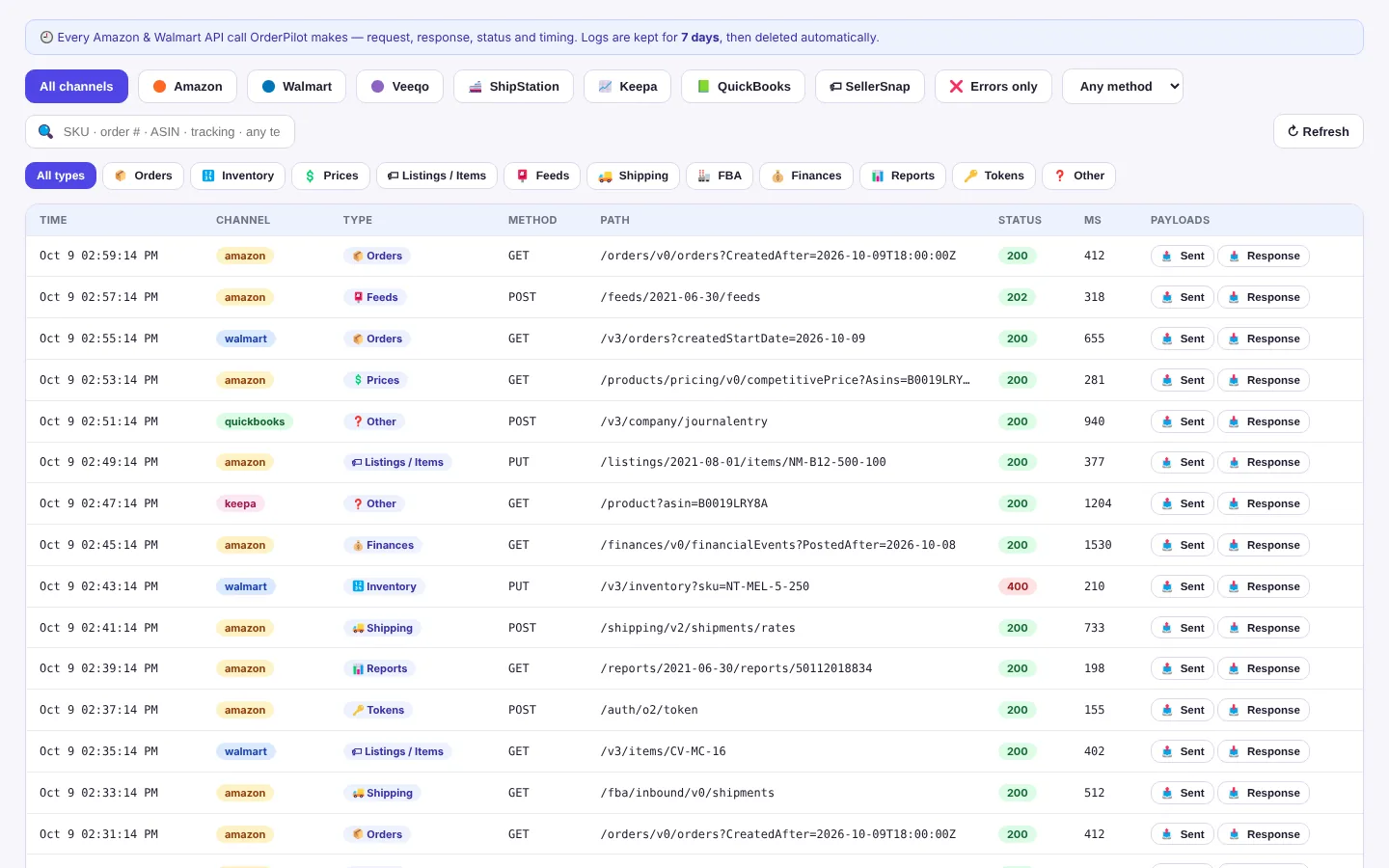Click the orange Amazon channel dot

click(160, 87)
